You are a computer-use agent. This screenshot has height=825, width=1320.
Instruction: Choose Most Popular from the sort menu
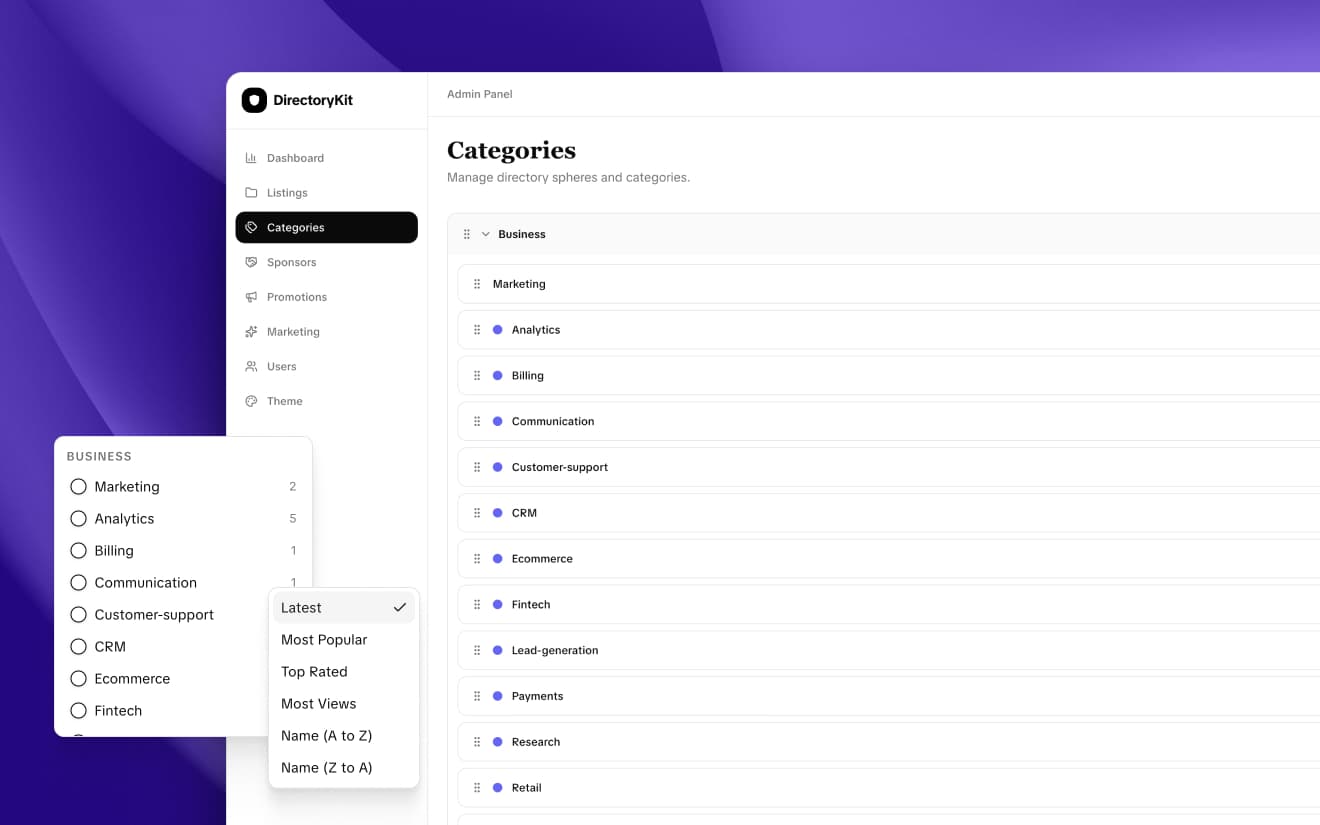click(x=324, y=639)
